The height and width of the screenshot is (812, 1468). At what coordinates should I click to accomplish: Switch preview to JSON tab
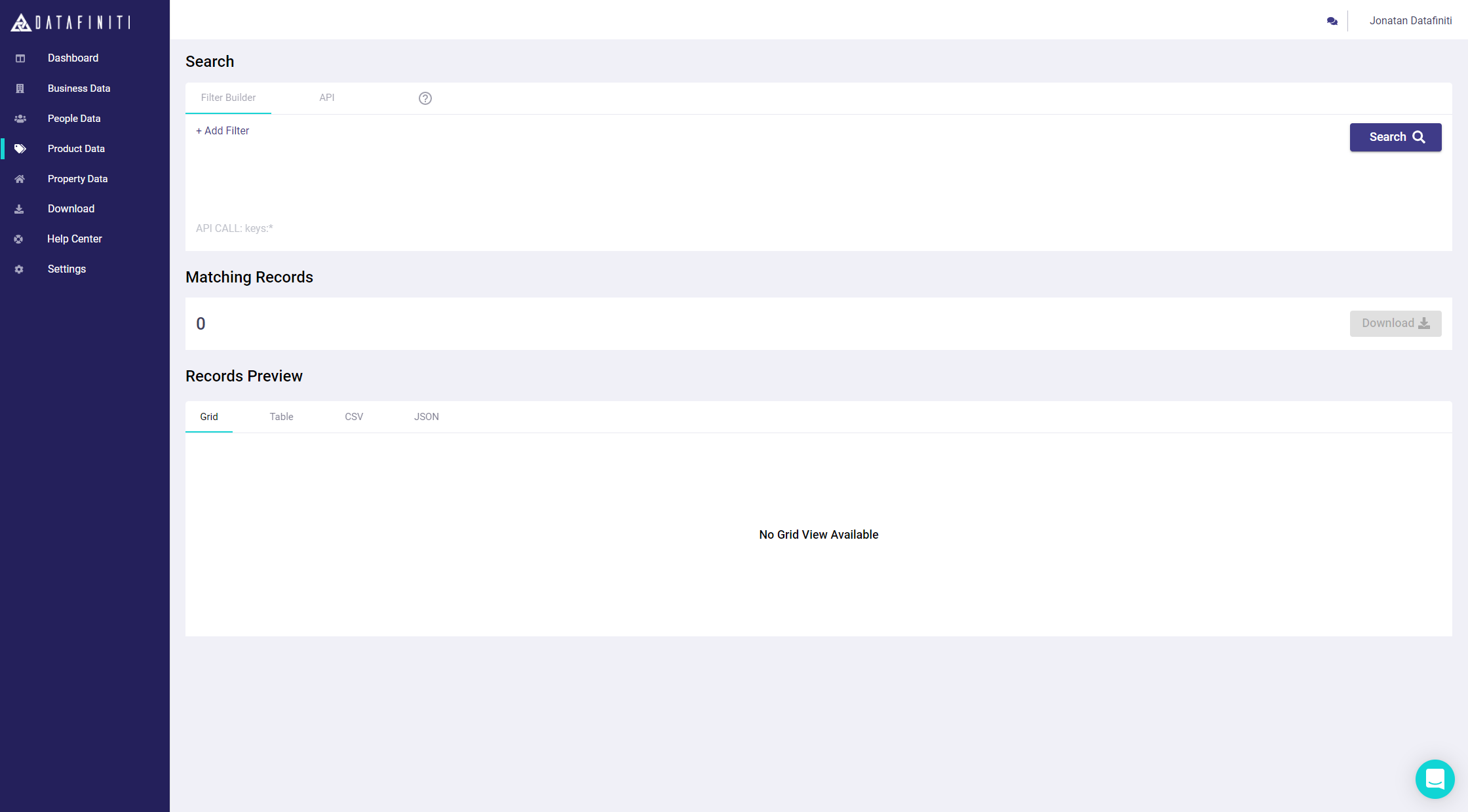[x=427, y=417]
